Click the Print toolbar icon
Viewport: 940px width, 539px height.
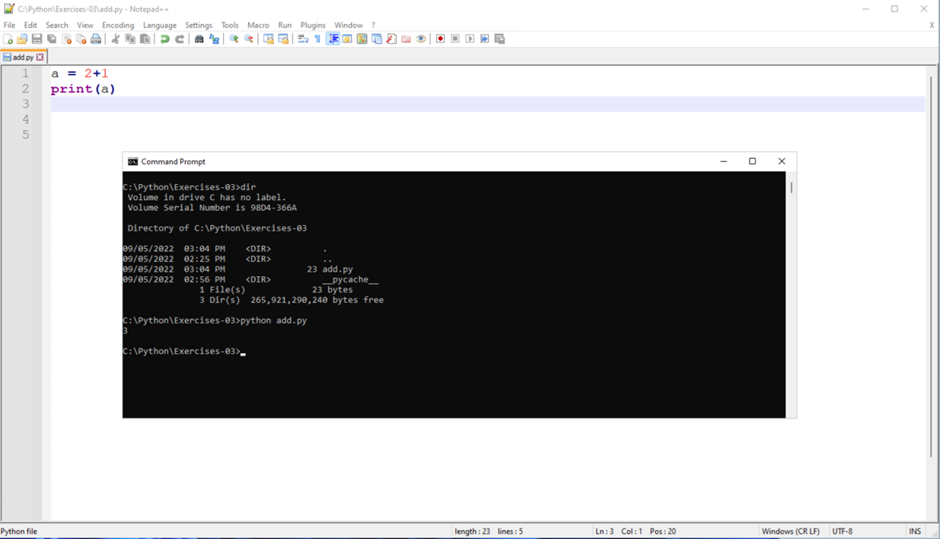tap(96, 39)
